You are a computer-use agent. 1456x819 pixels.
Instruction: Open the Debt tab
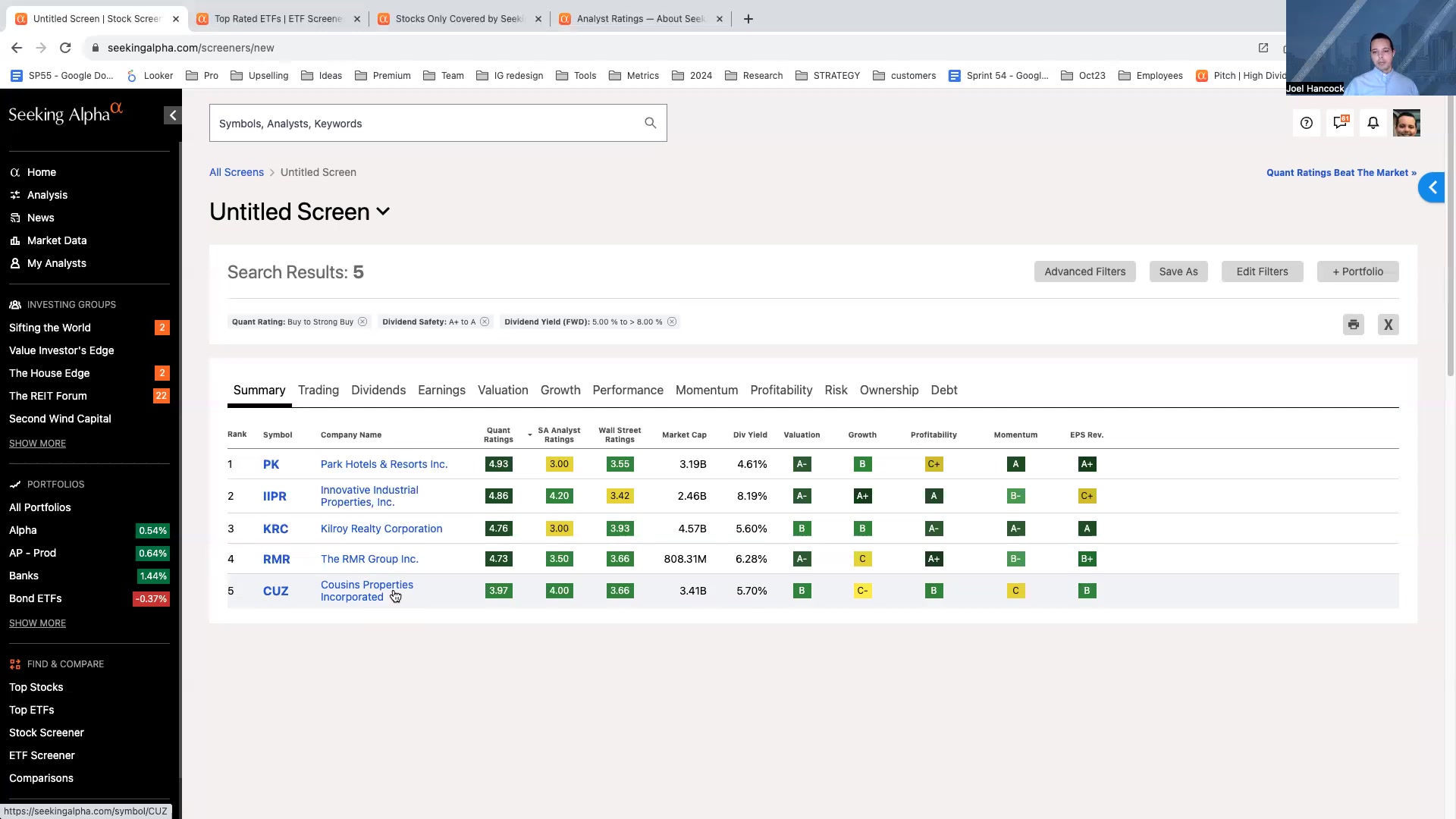pos(943,390)
